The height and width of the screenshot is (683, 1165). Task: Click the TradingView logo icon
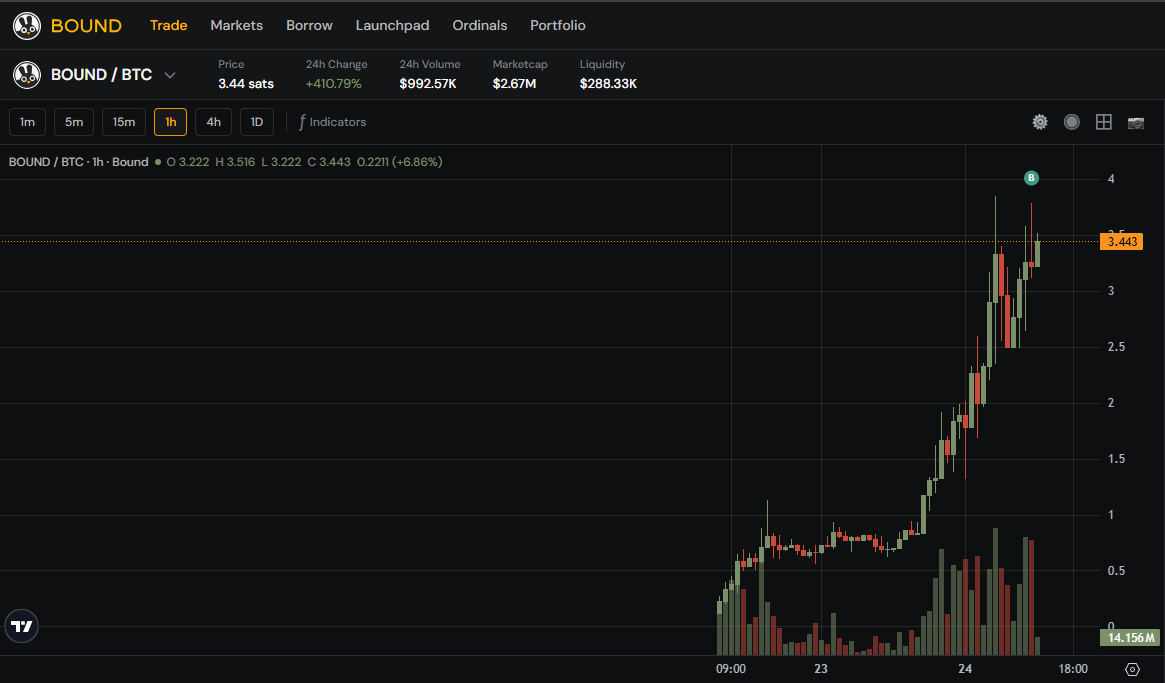click(x=22, y=626)
